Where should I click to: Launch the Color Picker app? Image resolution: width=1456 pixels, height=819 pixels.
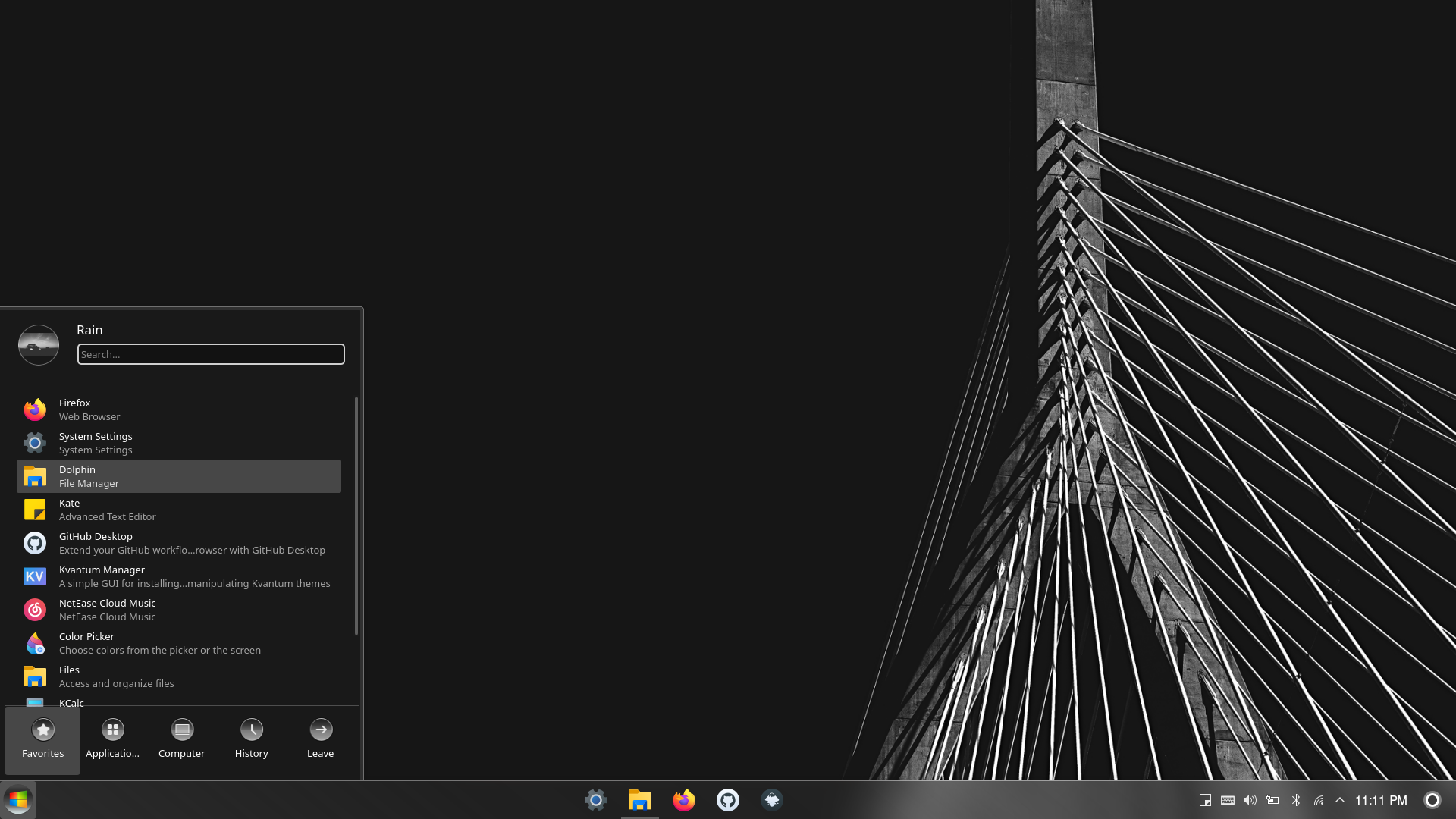[179, 643]
